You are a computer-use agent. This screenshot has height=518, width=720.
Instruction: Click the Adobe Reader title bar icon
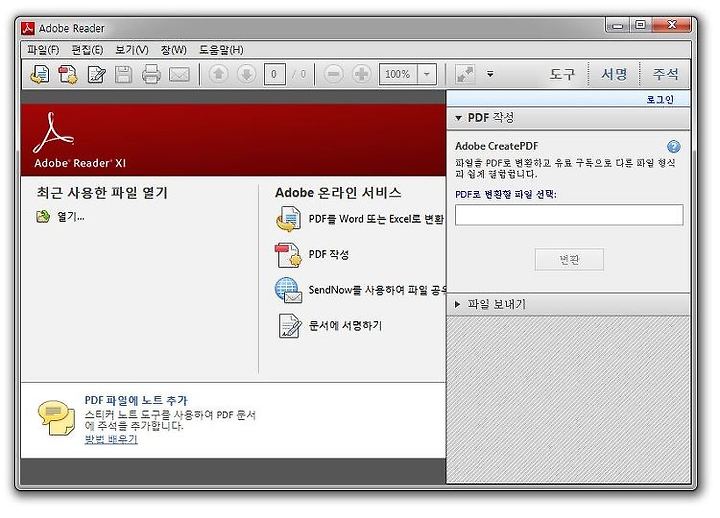pos(28,28)
